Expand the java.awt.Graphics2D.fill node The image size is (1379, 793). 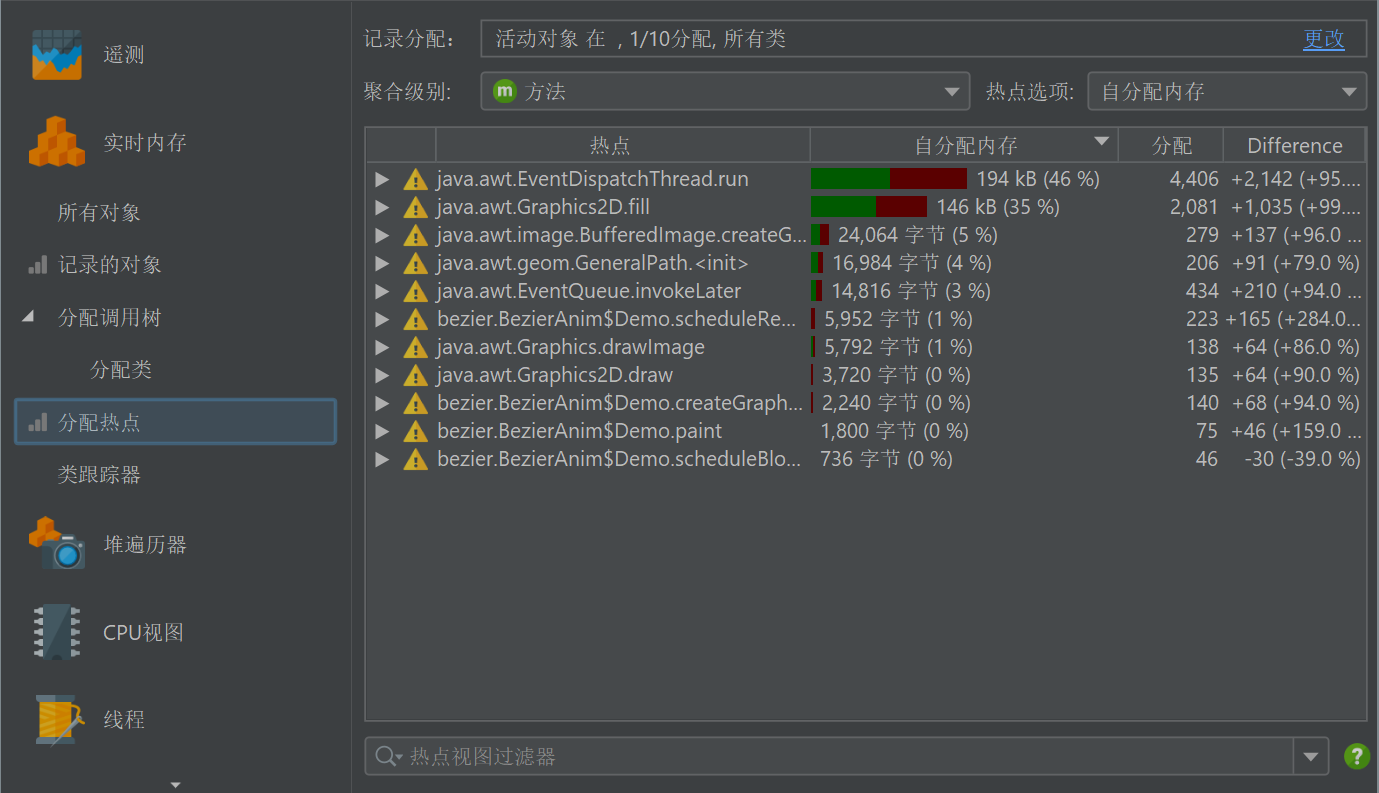[x=381, y=208]
